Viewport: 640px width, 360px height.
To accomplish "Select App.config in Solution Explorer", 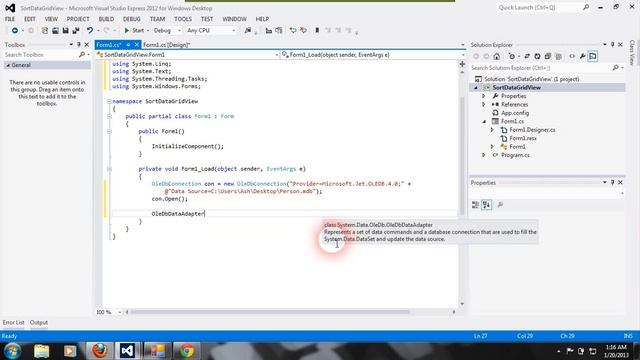I will point(514,113).
